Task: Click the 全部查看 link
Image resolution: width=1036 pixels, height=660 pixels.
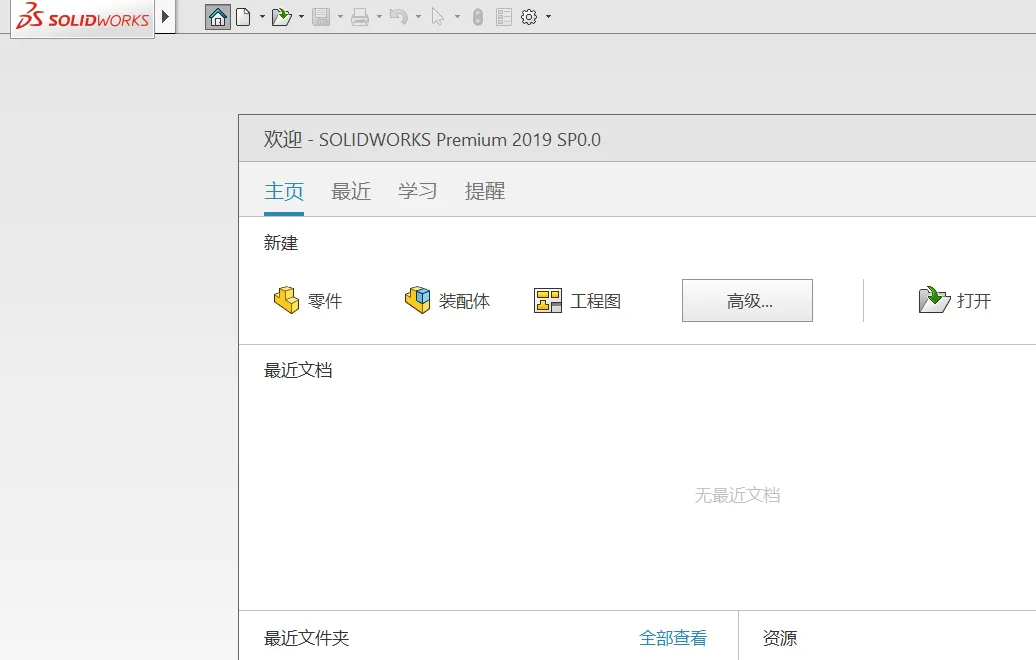Action: 673,638
